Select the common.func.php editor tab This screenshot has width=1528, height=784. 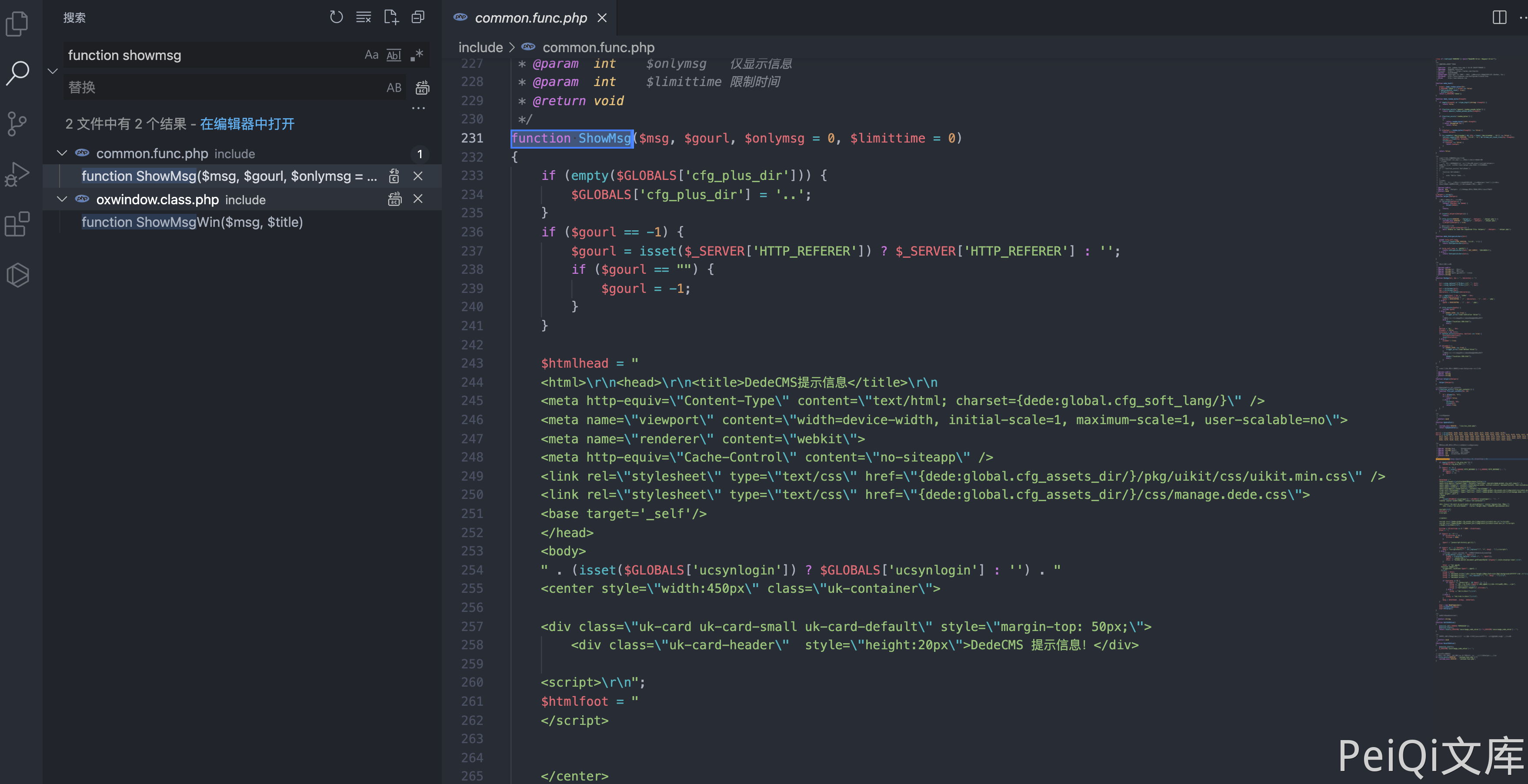(530, 18)
